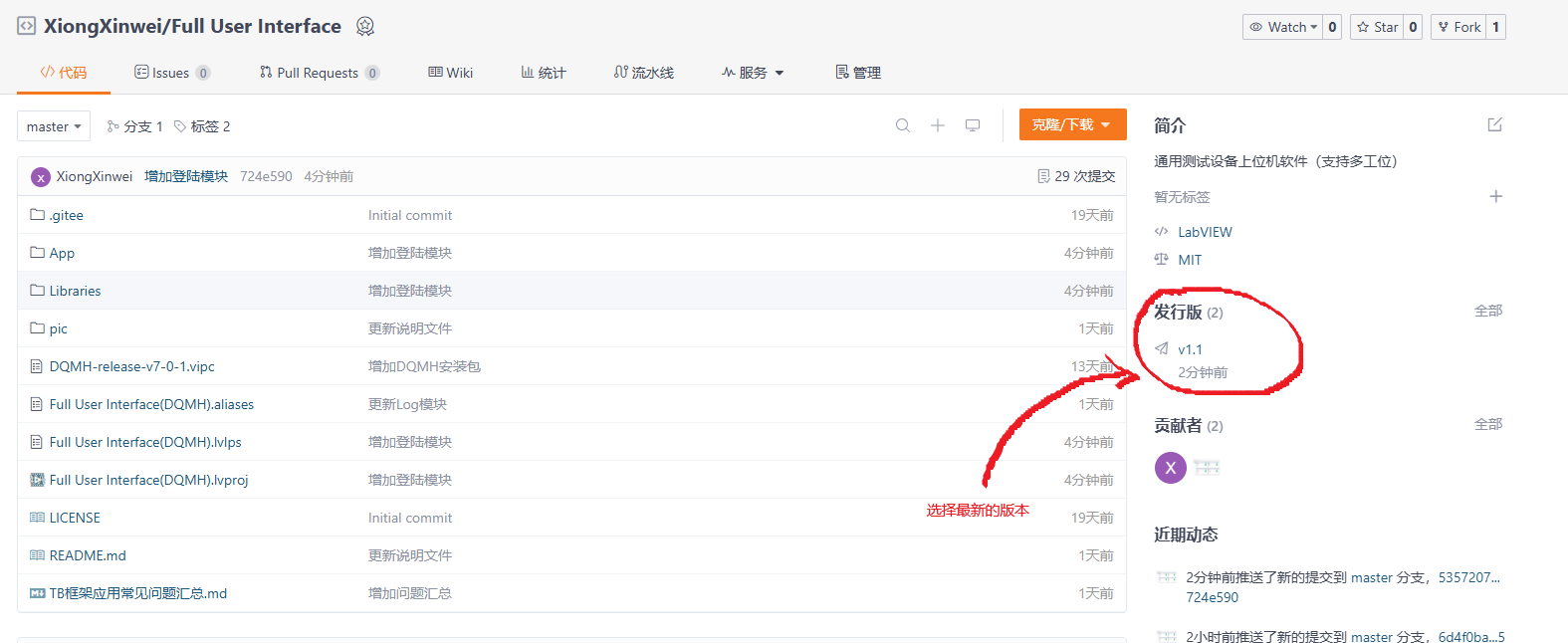This screenshot has height=643, width=1568.
Task: Open README.md file
Action: (88, 555)
